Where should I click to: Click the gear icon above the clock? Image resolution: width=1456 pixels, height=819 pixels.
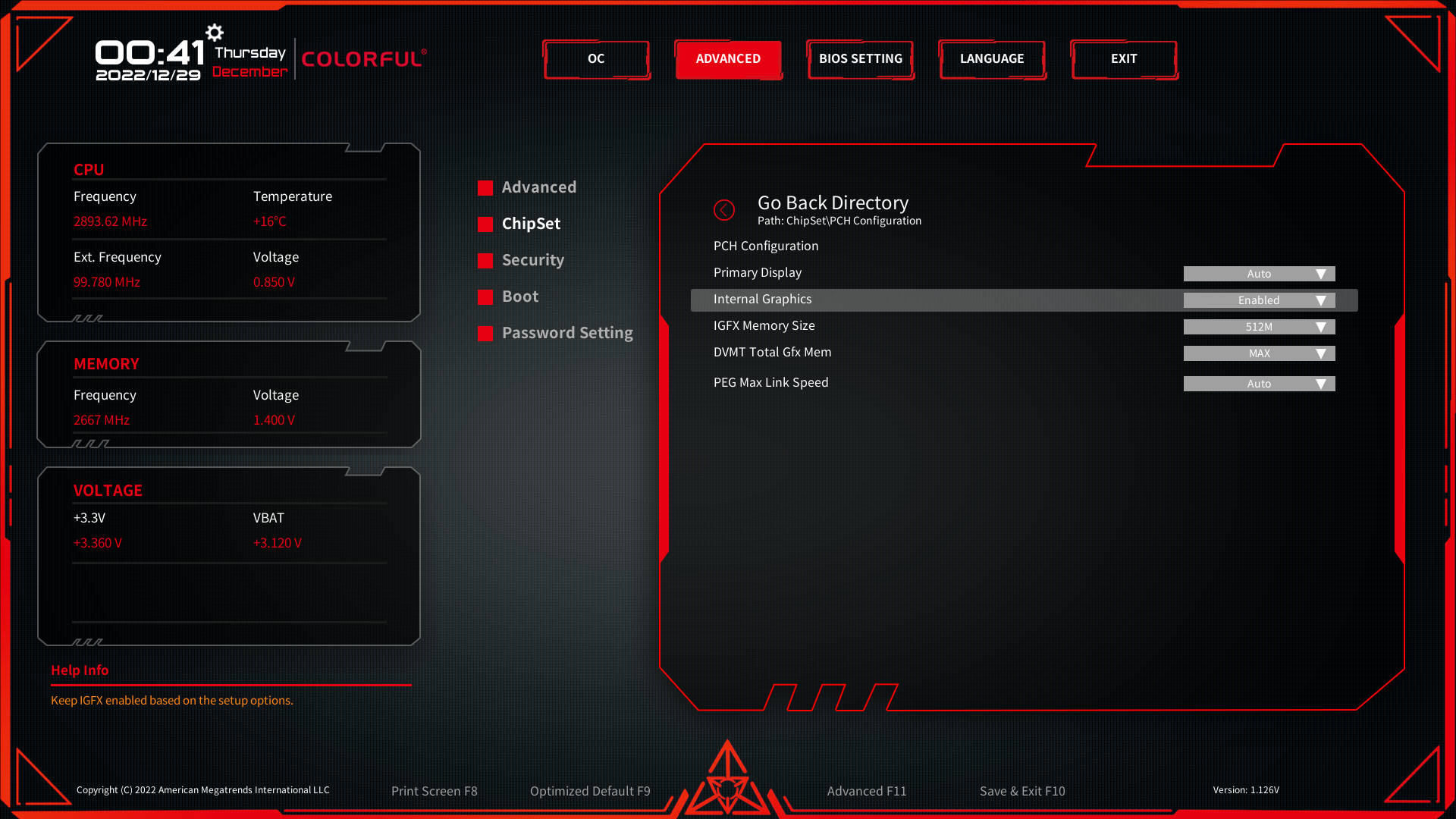[215, 33]
